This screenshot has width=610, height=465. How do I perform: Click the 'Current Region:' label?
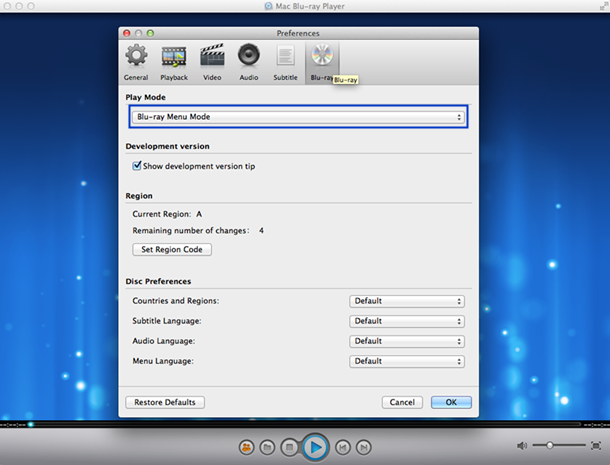click(161, 214)
